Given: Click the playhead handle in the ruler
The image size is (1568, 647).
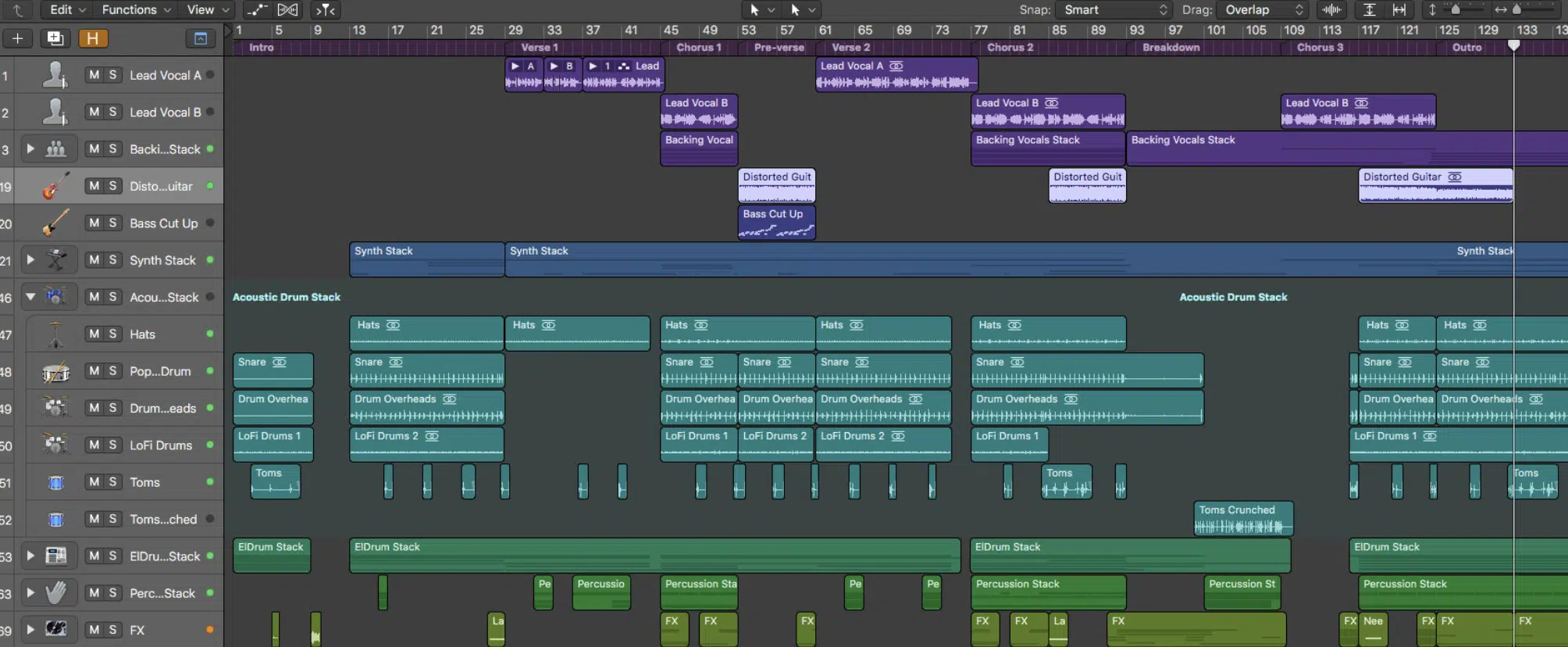Looking at the screenshot, I should point(1513,45).
